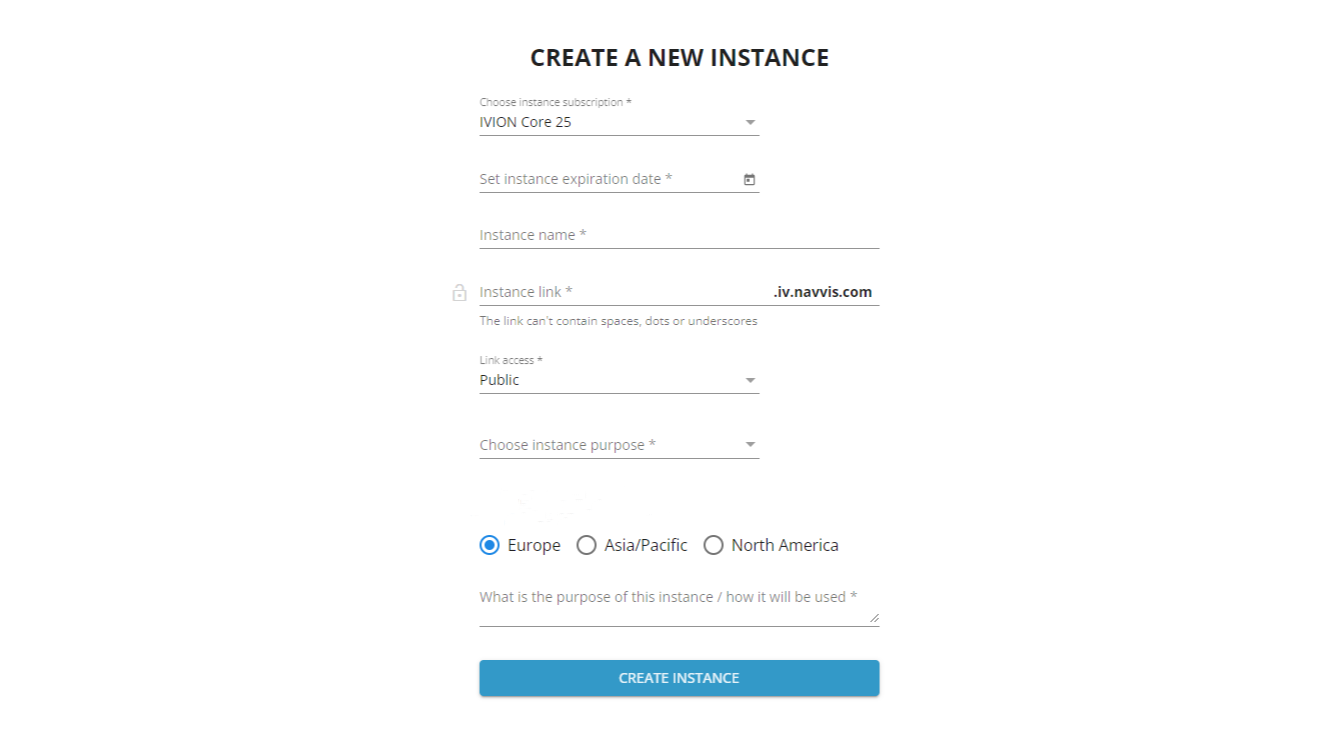Click the link spaces restriction helper text
This screenshot has height=754, width=1342.
point(618,321)
